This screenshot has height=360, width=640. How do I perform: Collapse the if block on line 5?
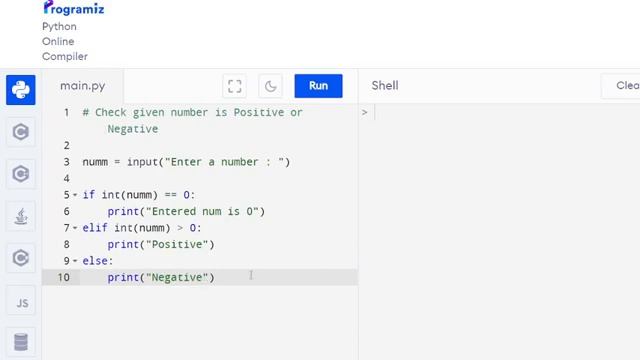tap(75, 195)
